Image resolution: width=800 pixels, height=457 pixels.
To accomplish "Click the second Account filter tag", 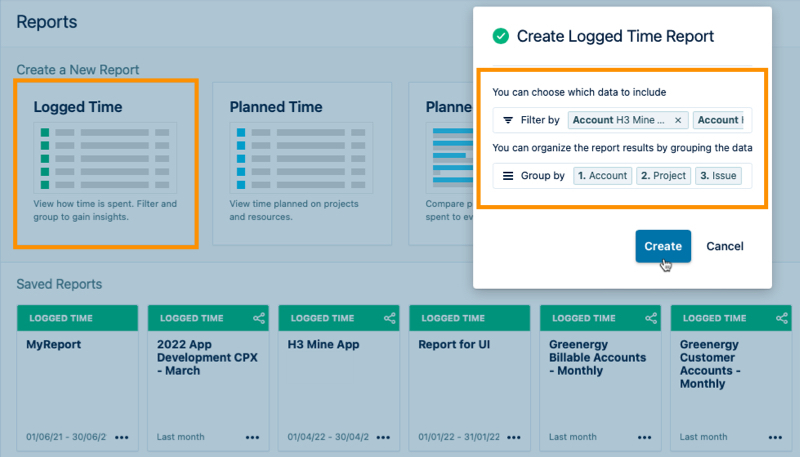I will pyautogui.click(x=718, y=120).
